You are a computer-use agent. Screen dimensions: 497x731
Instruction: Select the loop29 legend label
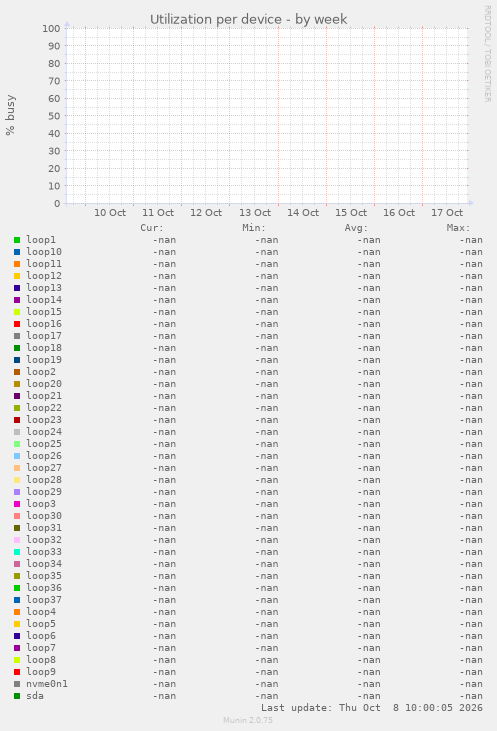click(x=44, y=492)
